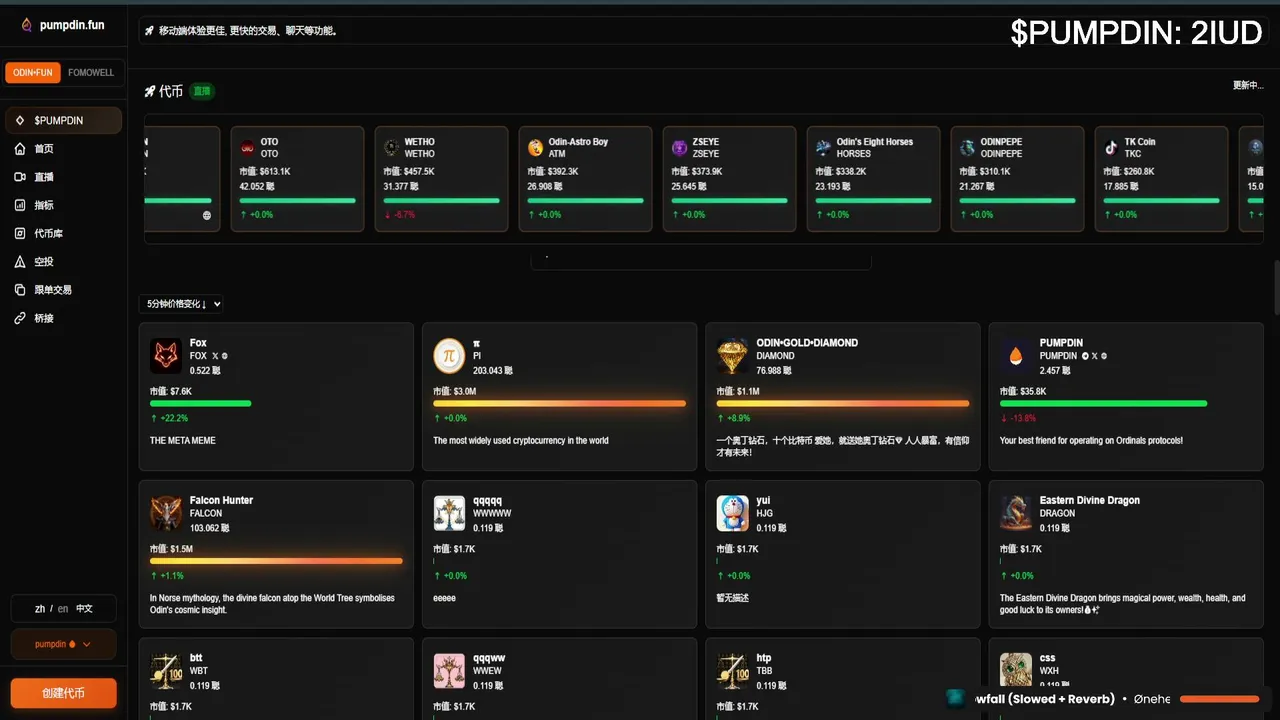Click the 暂无描述 text on yui card

(x=733, y=598)
